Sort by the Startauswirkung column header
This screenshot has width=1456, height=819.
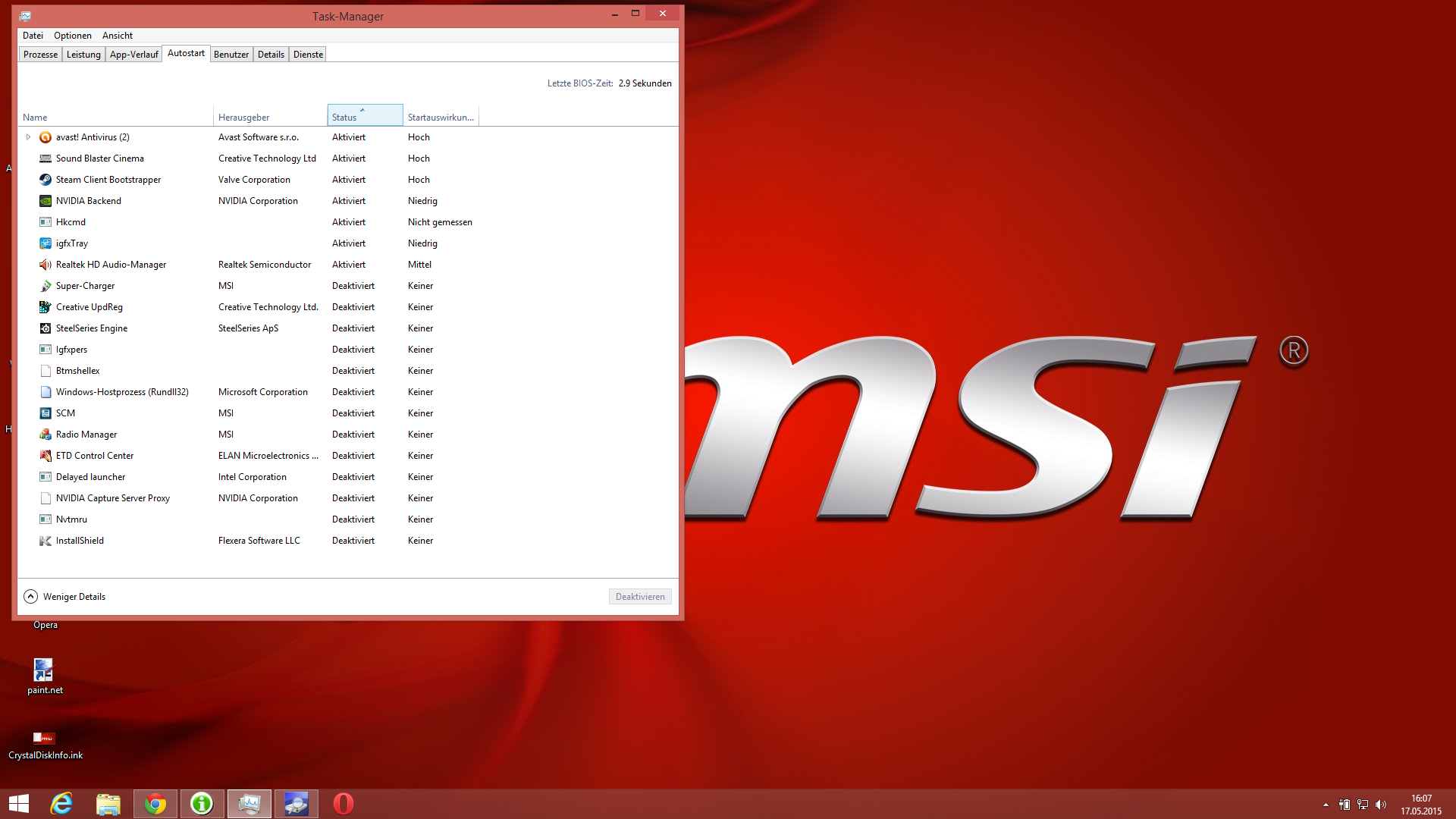pyautogui.click(x=441, y=117)
